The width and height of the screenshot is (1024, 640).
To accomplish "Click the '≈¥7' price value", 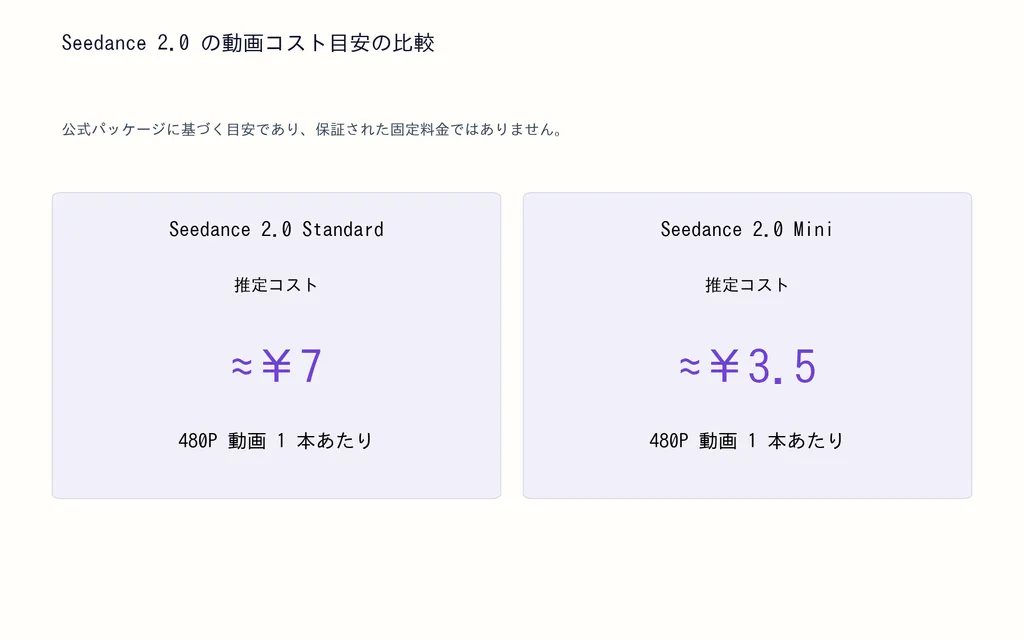I will click(x=276, y=366).
